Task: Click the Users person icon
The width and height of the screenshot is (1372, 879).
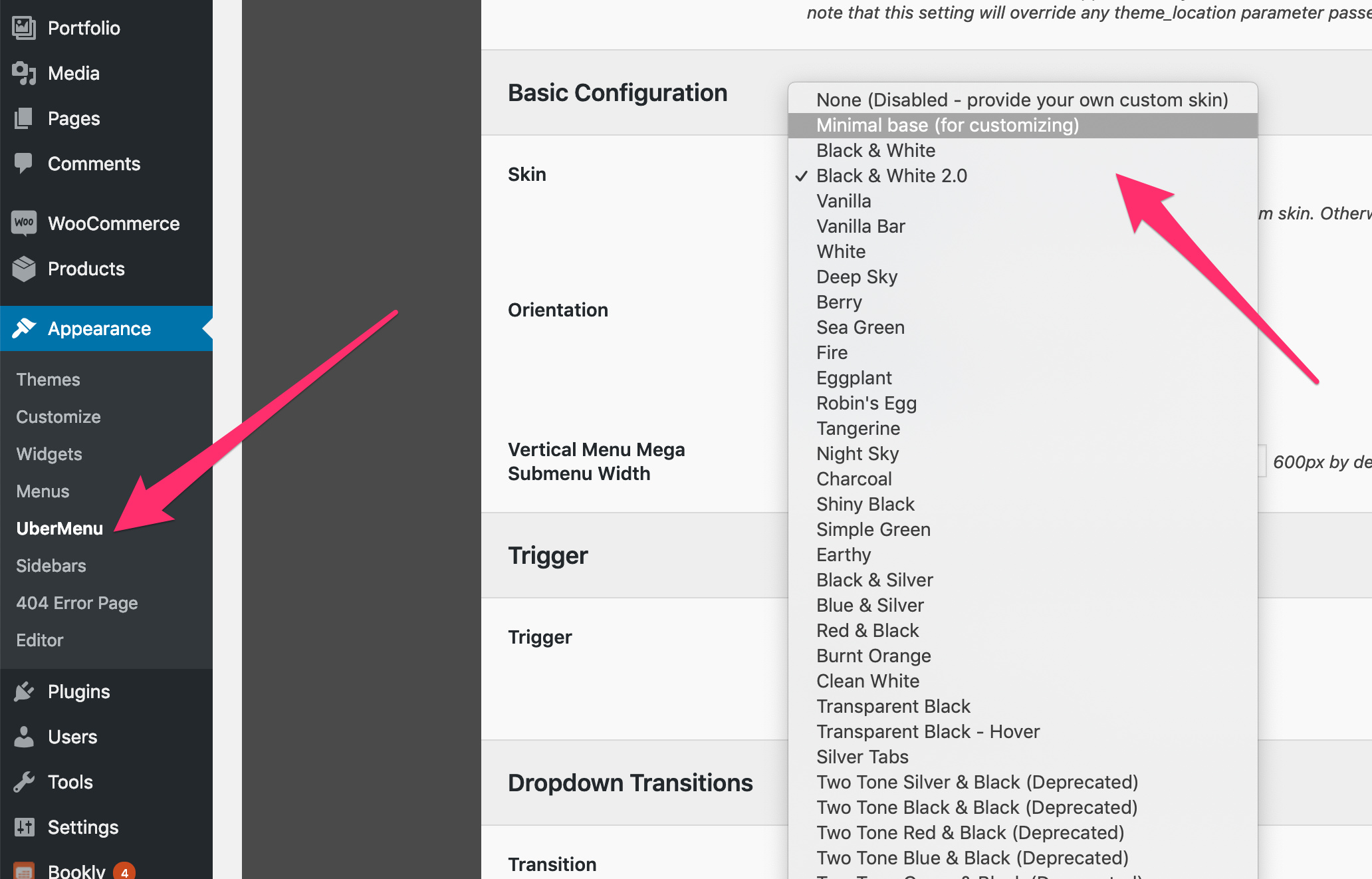Action: click(x=24, y=737)
